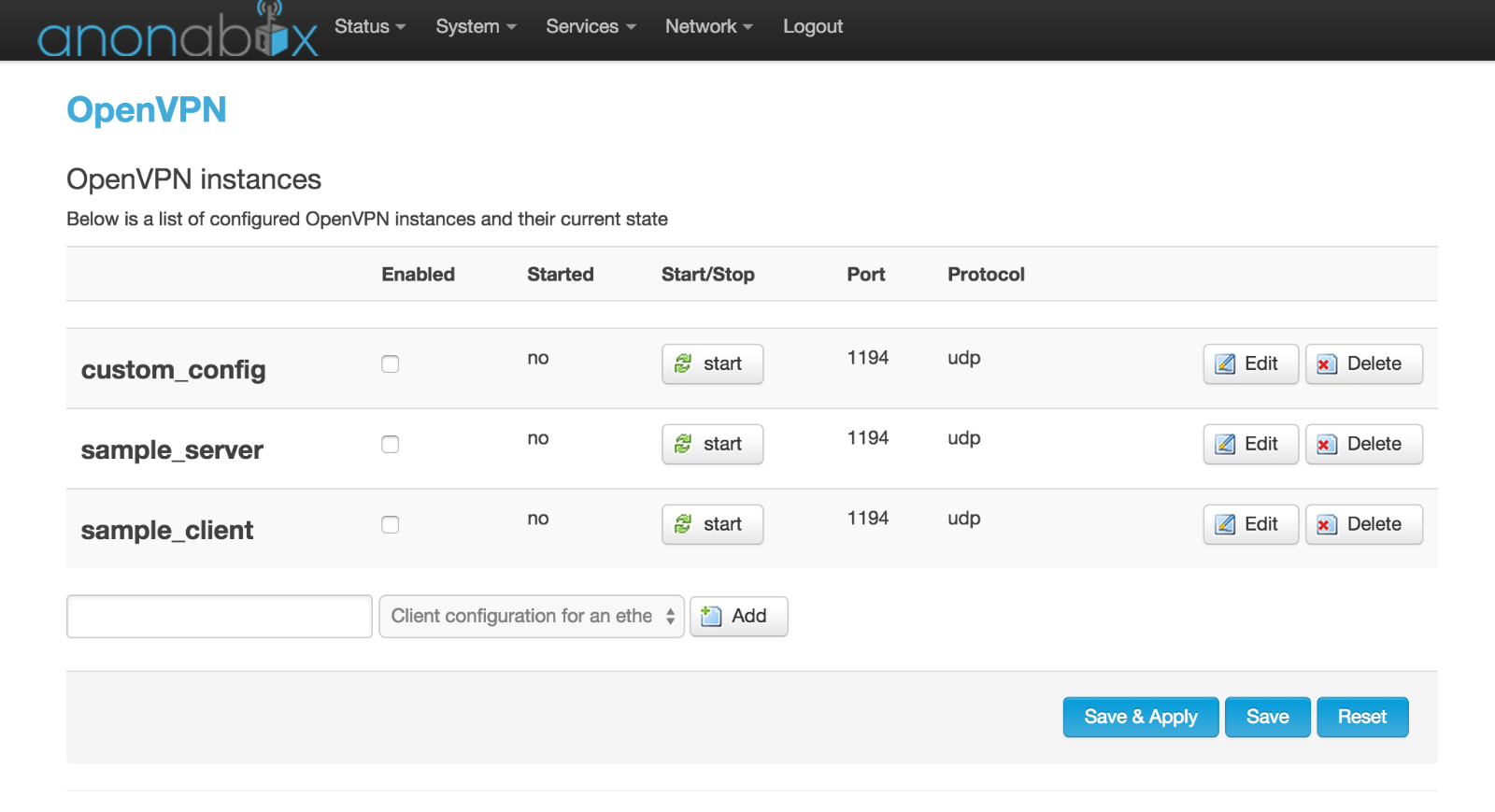Add the new OpenVPN instance
The height and width of the screenshot is (812, 1495).
[x=738, y=617]
